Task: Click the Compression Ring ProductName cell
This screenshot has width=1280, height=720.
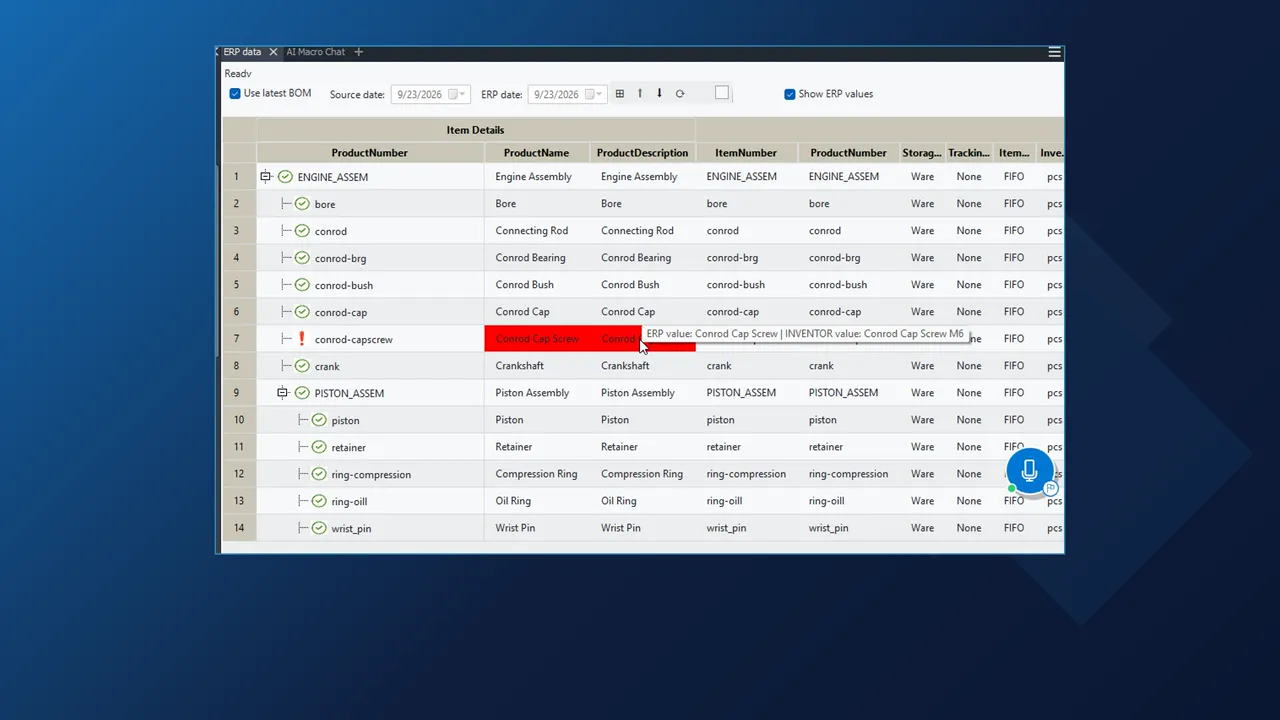Action: tap(537, 474)
